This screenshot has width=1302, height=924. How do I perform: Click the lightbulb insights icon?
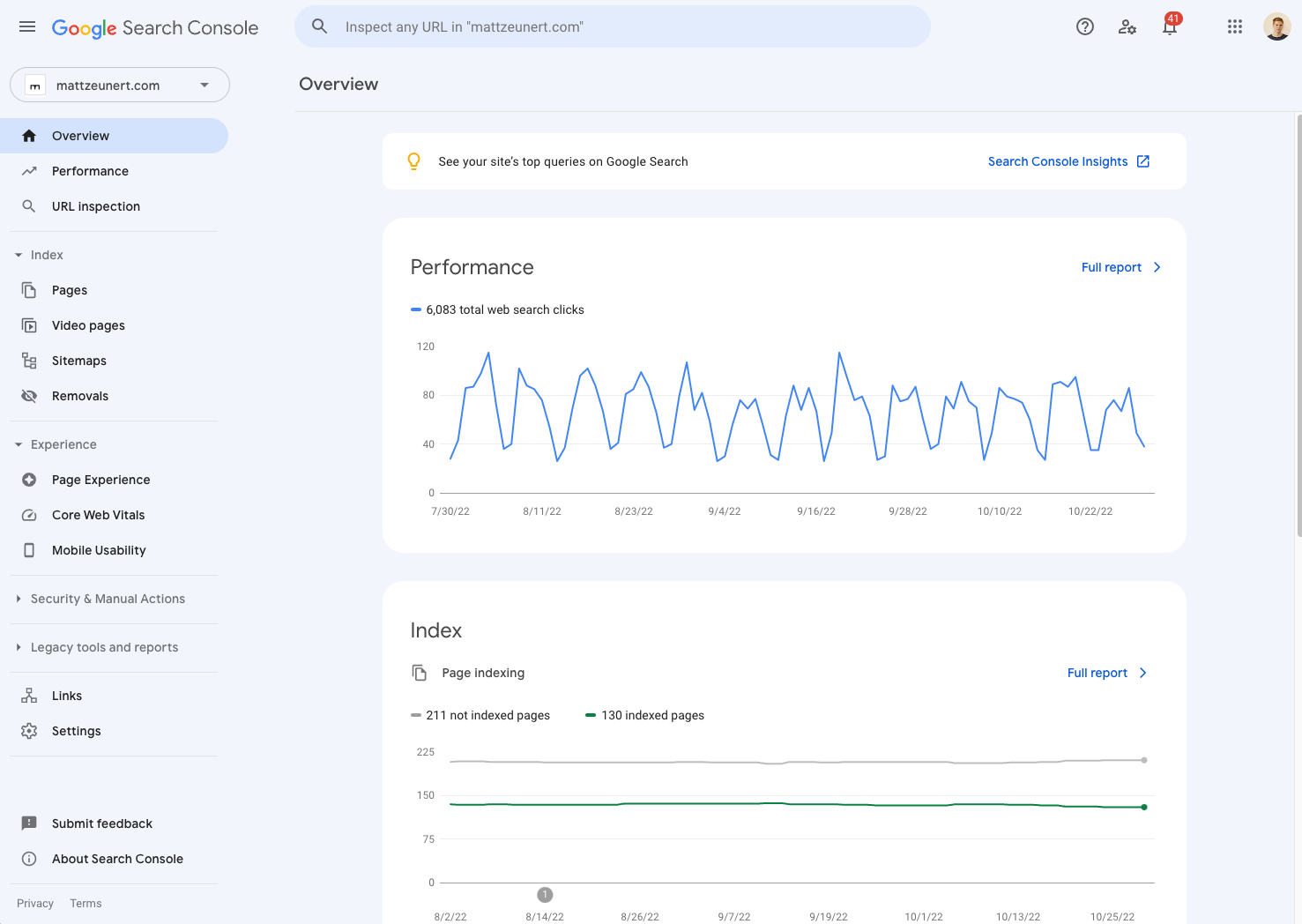(x=413, y=161)
